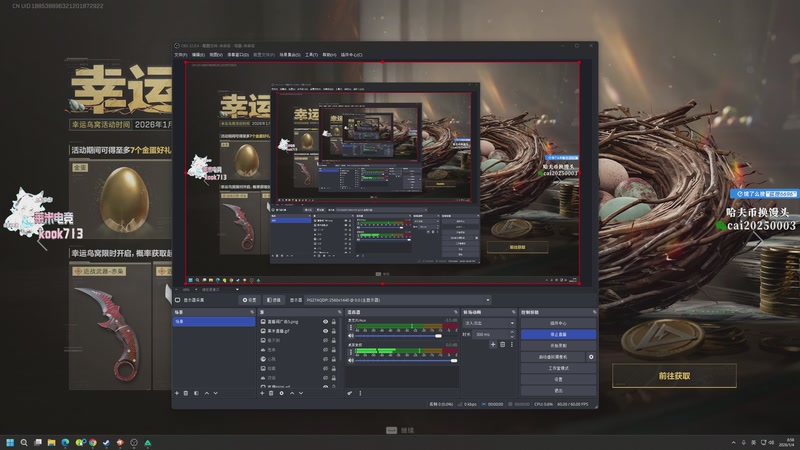
Task: Open the 显示器 display selection dropdown
Action: tap(398, 300)
